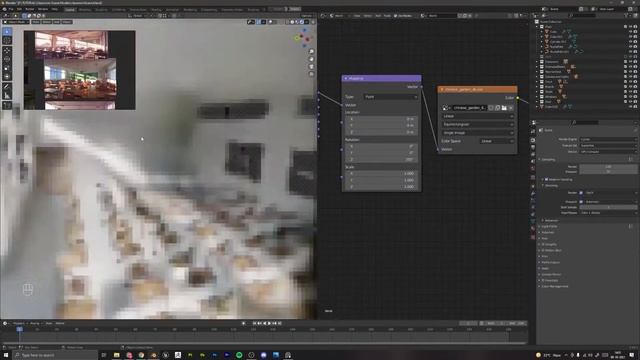This screenshot has width=640, height=360.
Task: Click the Windows taskbar search box
Action: point(55,355)
